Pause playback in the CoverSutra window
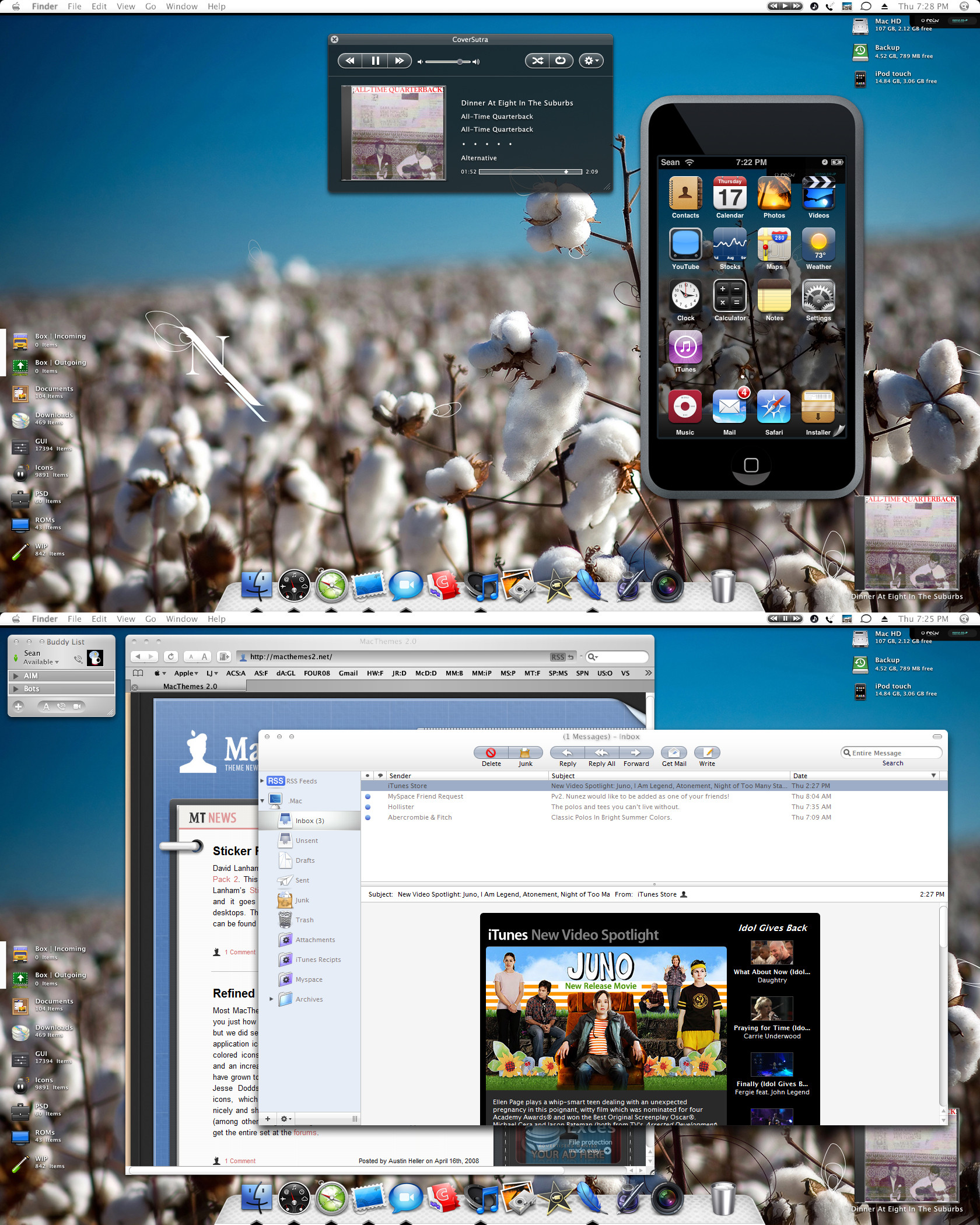Image resolution: width=980 pixels, height=1225 pixels. pos(375,61)
